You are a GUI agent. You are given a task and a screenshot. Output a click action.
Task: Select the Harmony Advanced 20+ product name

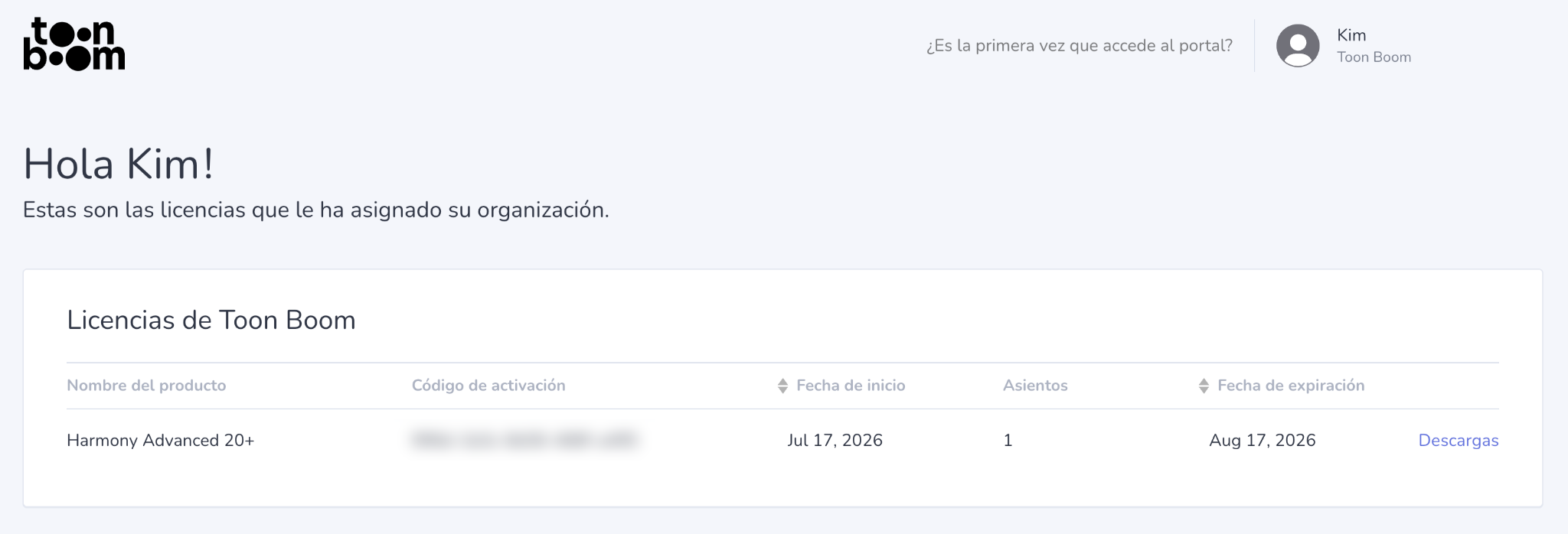point(160,440)
